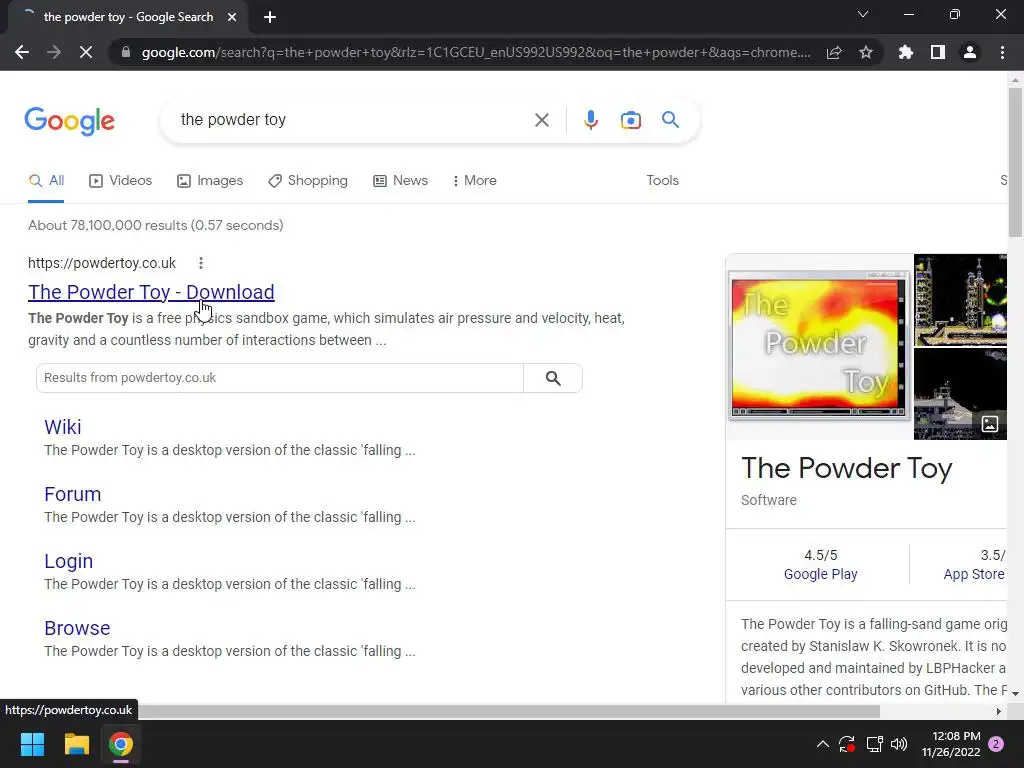The width and height of the screenshot is (1024, 768).
Task: Click the https://powdertoy.co.uk result URL text
Action: (x=102, y=263)
